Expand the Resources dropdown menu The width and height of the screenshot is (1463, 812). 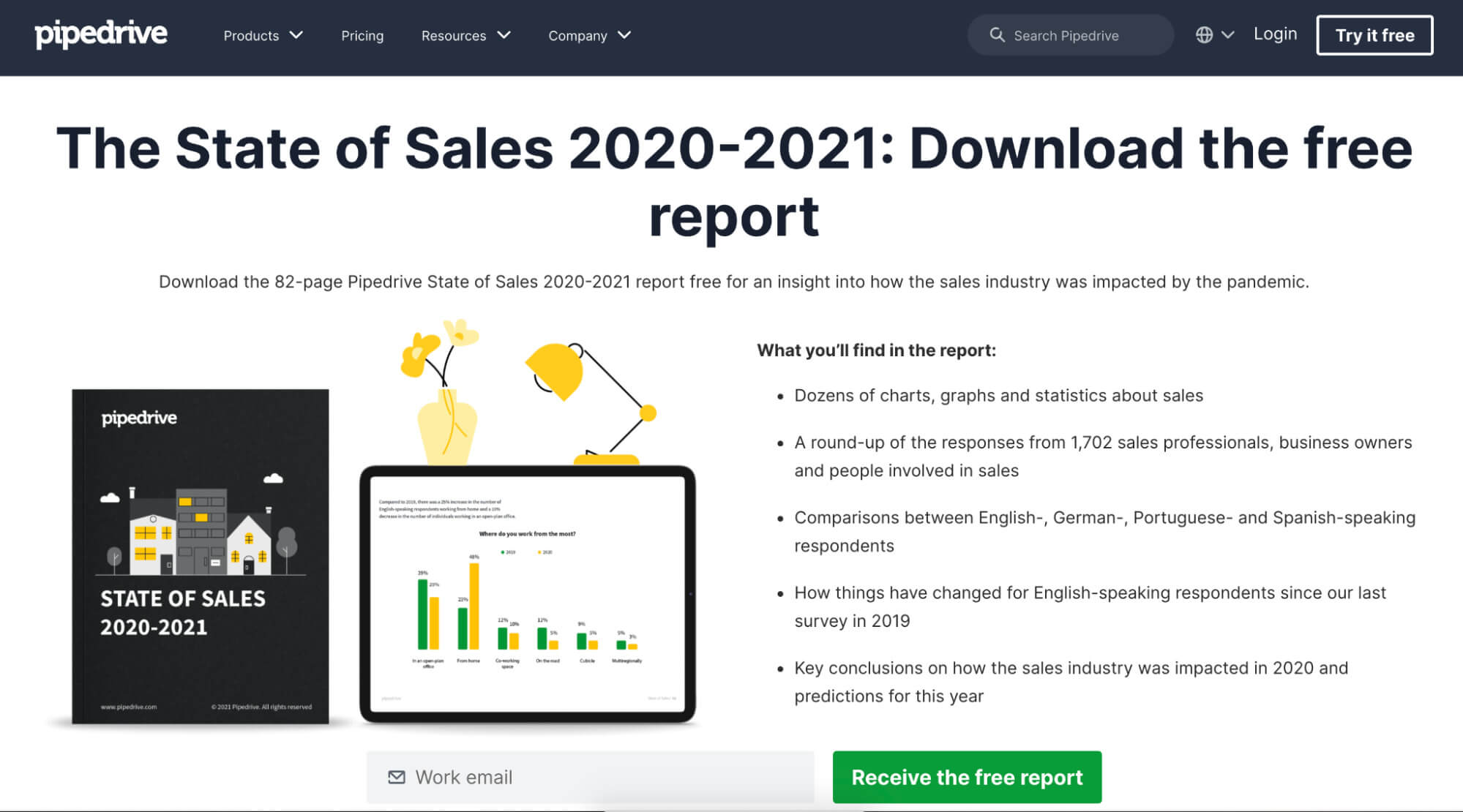tap(465, 35)
